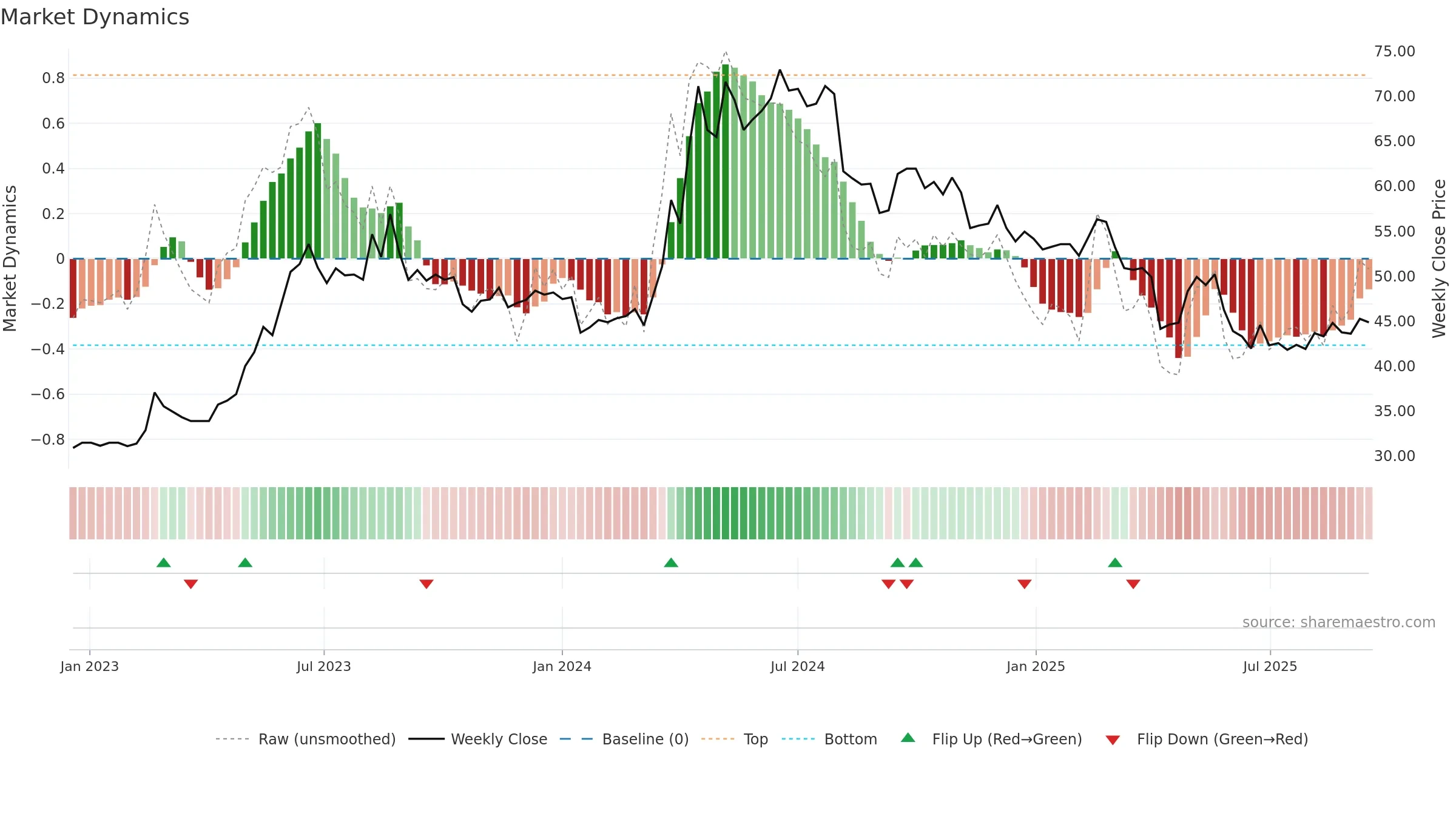1456x819 pixels.
Task: Click the green Flip Up triangle in the legend
Action: pos(908,738)
